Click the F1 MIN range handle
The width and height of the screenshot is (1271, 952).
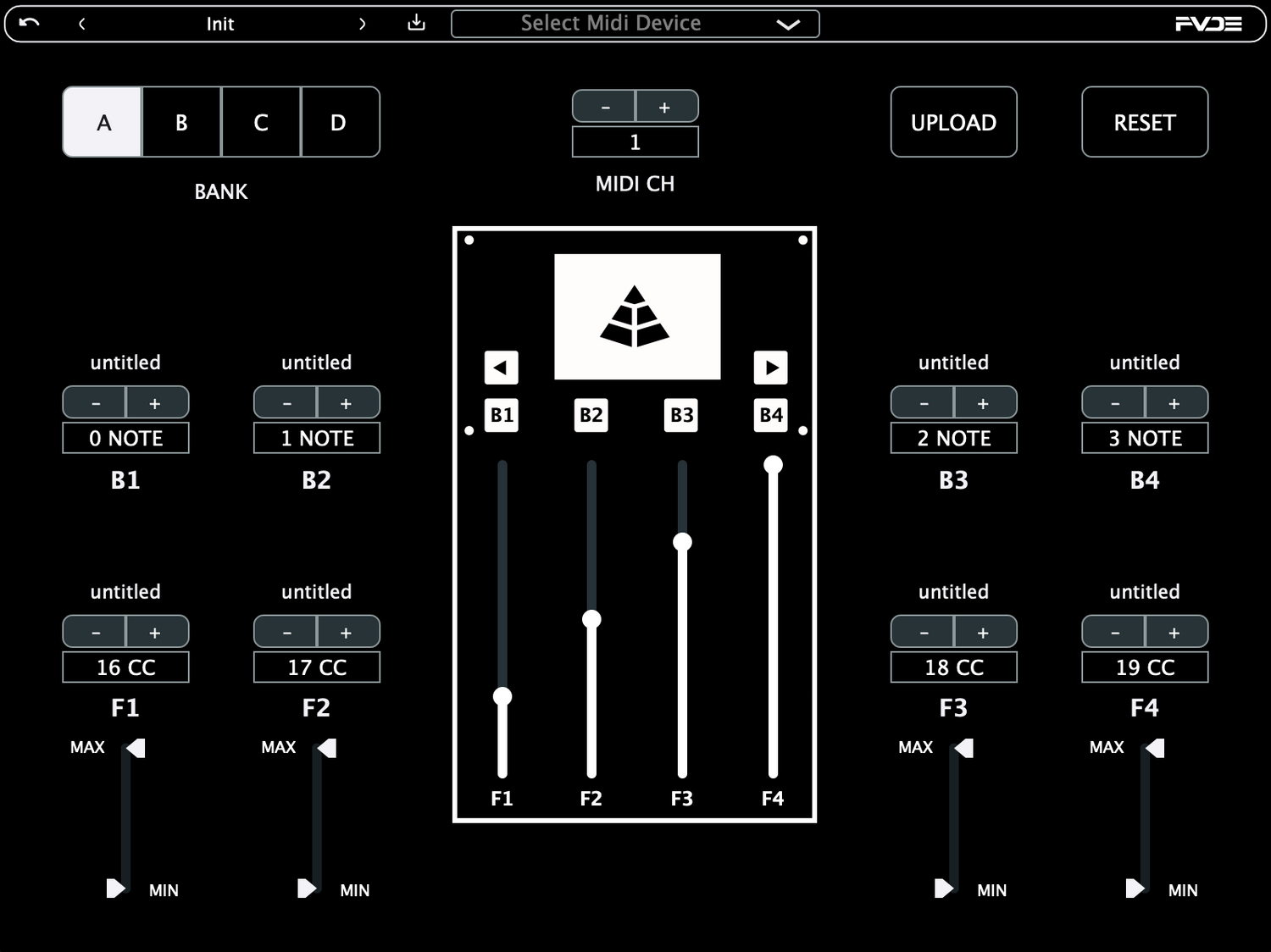(115, 888)
